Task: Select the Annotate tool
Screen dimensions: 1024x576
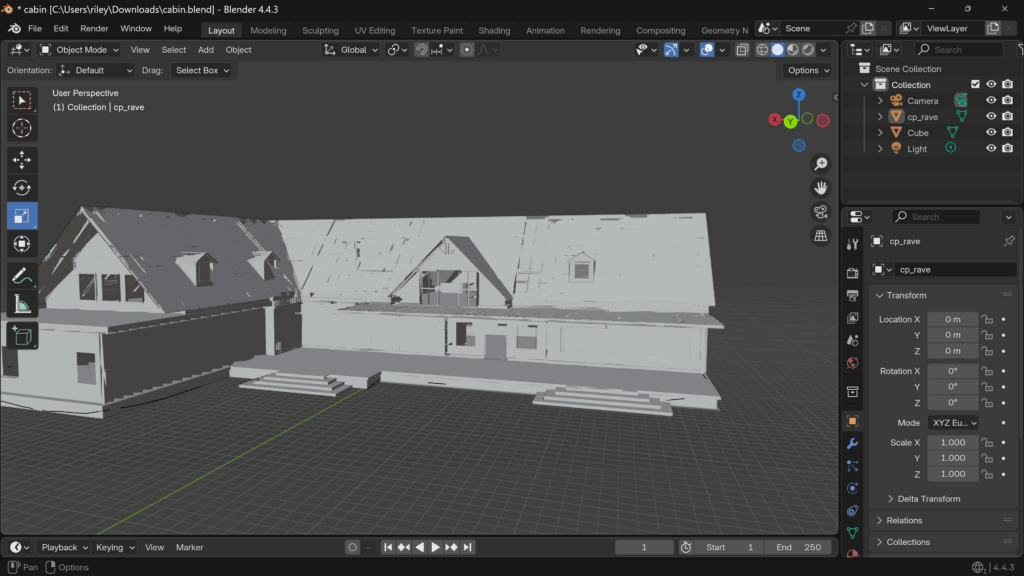Action: coord(22,276)
